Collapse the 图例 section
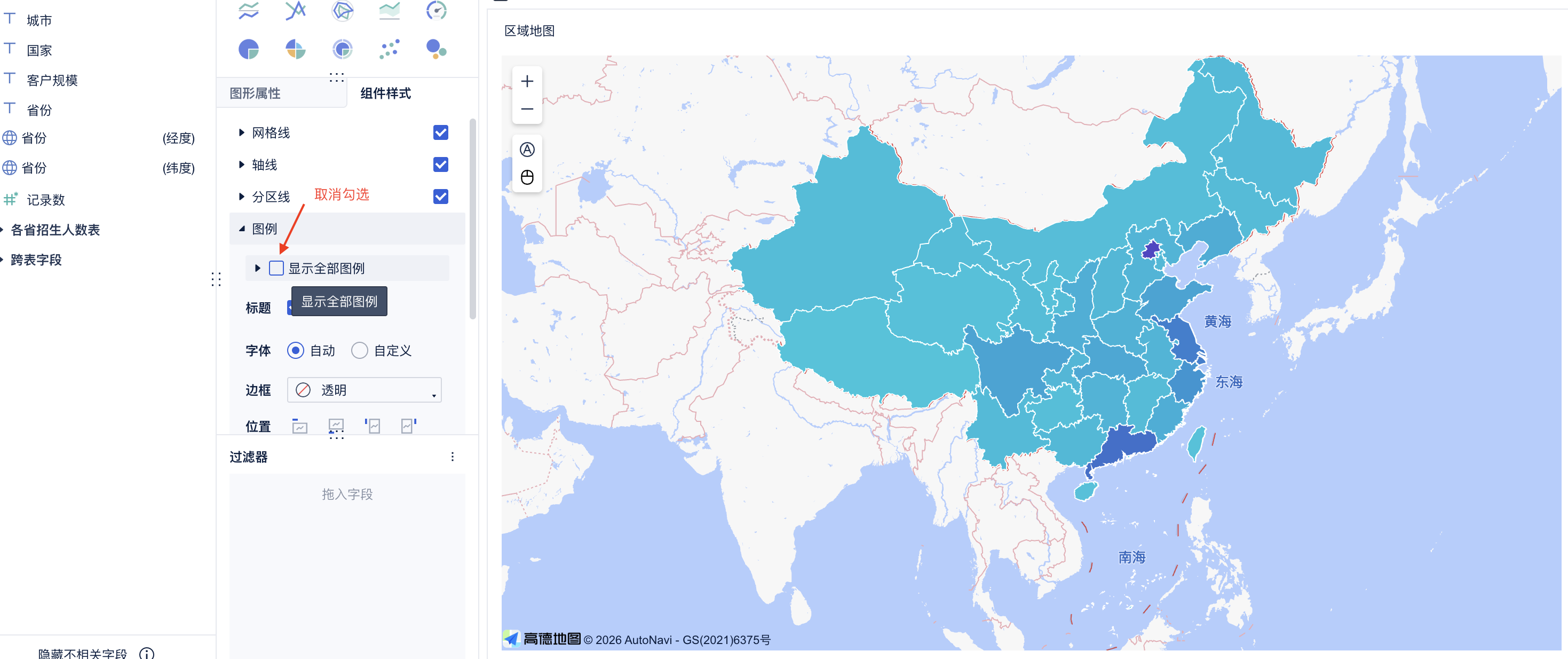1568x659 pixels. [242, 229]
